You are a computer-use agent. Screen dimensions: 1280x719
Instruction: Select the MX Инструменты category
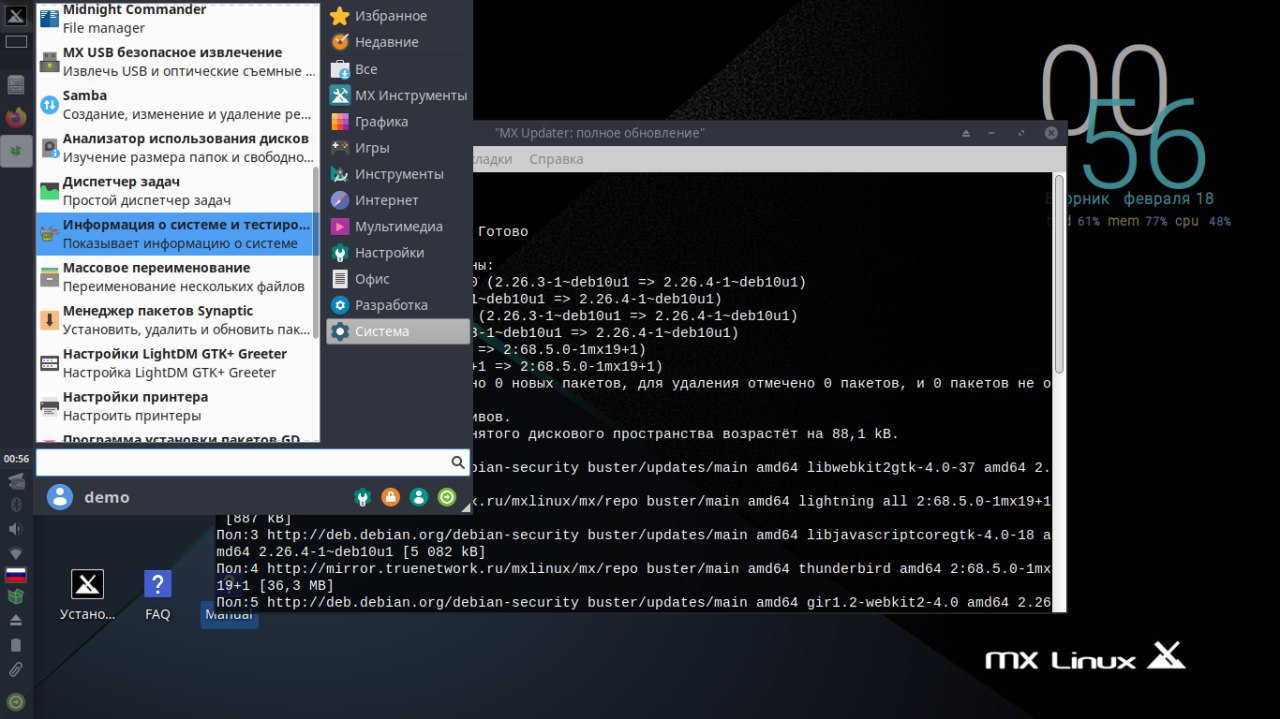click(398, 95)
